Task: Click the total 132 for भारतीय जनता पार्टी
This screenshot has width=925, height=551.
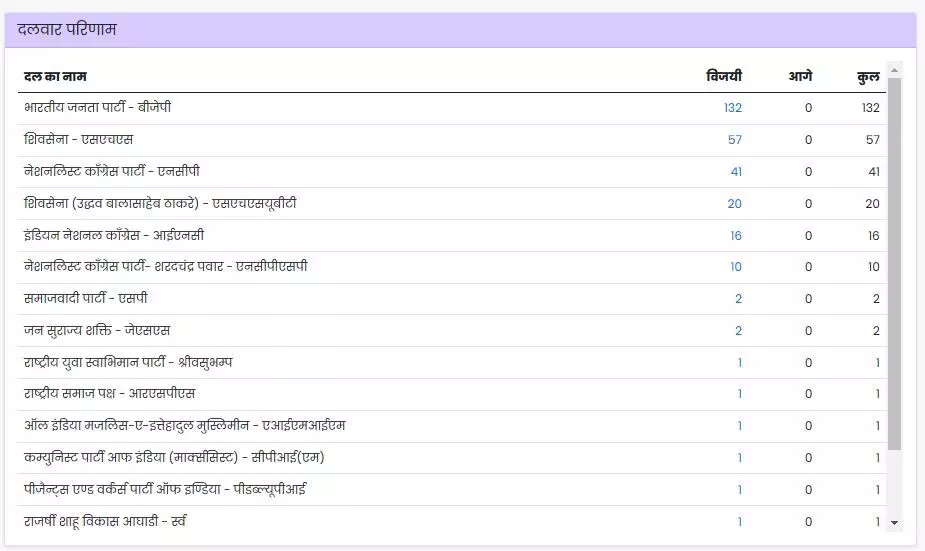Action: click(x=870, y=108)
